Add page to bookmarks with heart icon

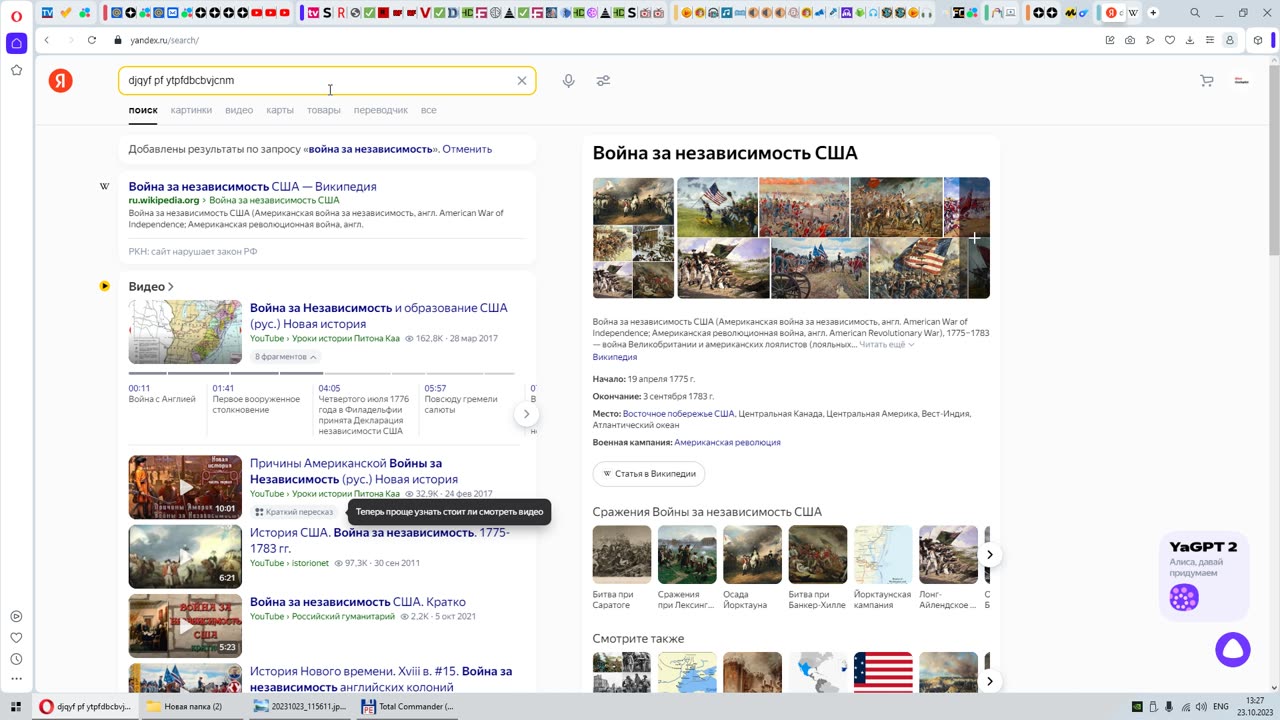1170,40
